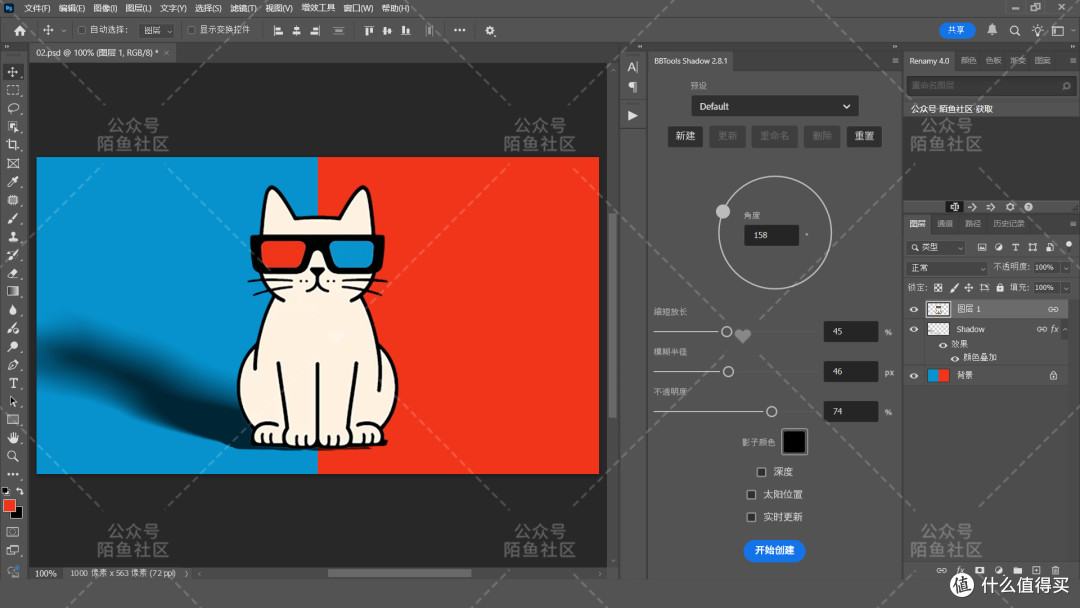The width and height of the screenshot is (1080, 608).
Task: Open the fill 填充 dropdown arrow
Action: [1066, 288]
